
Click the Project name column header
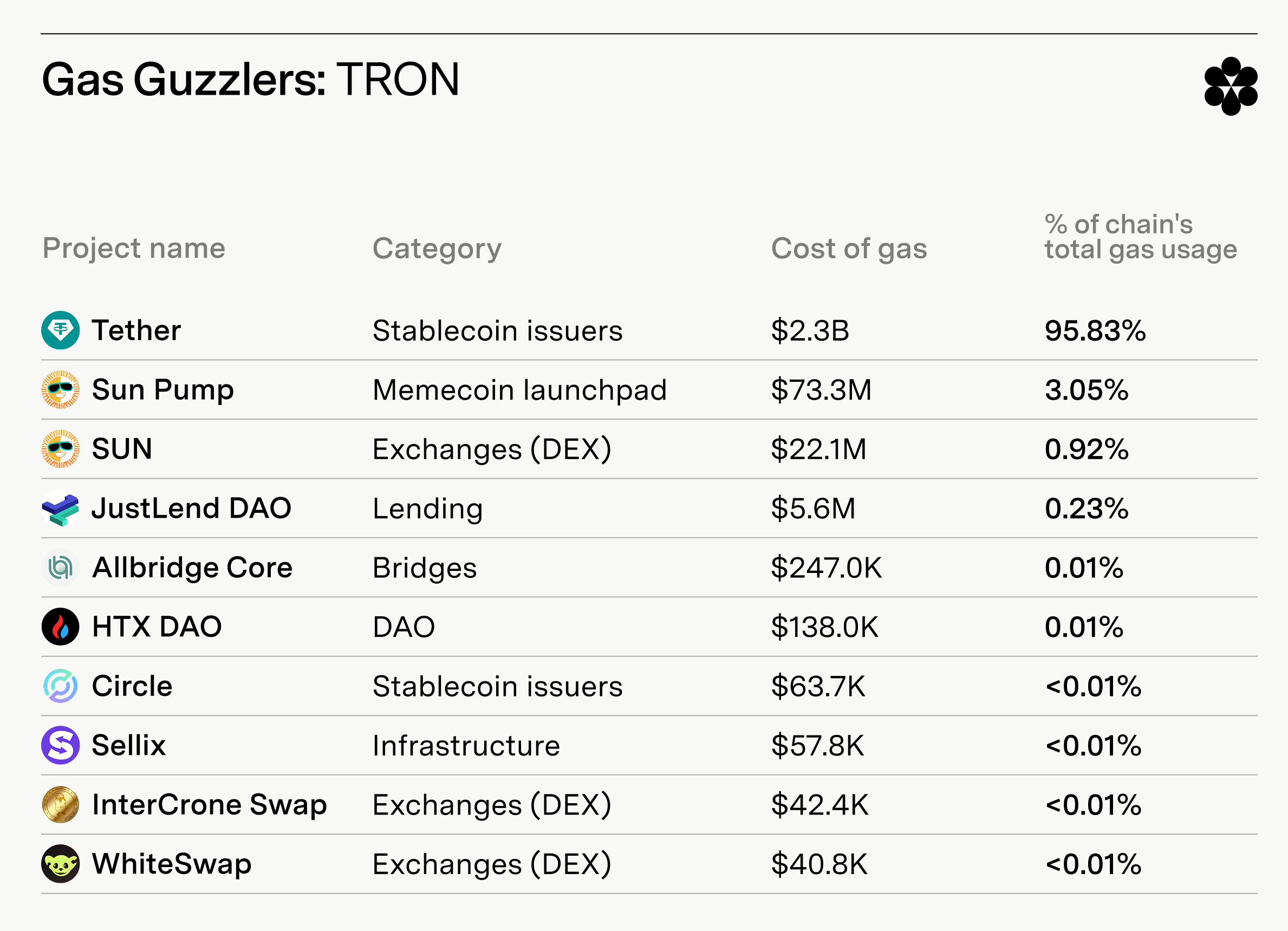(134, 249)
